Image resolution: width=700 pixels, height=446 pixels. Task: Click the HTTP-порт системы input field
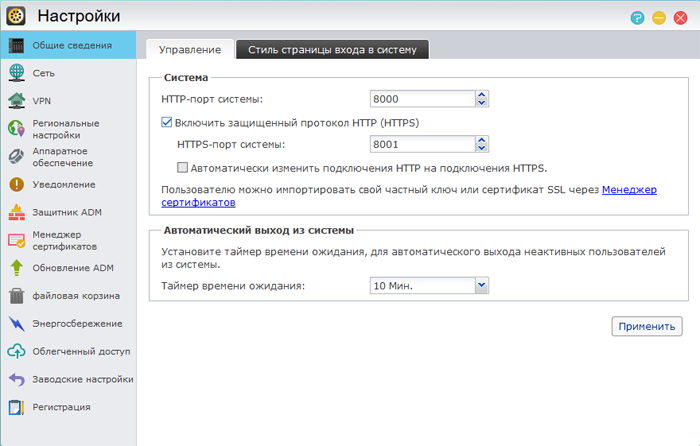420,99
